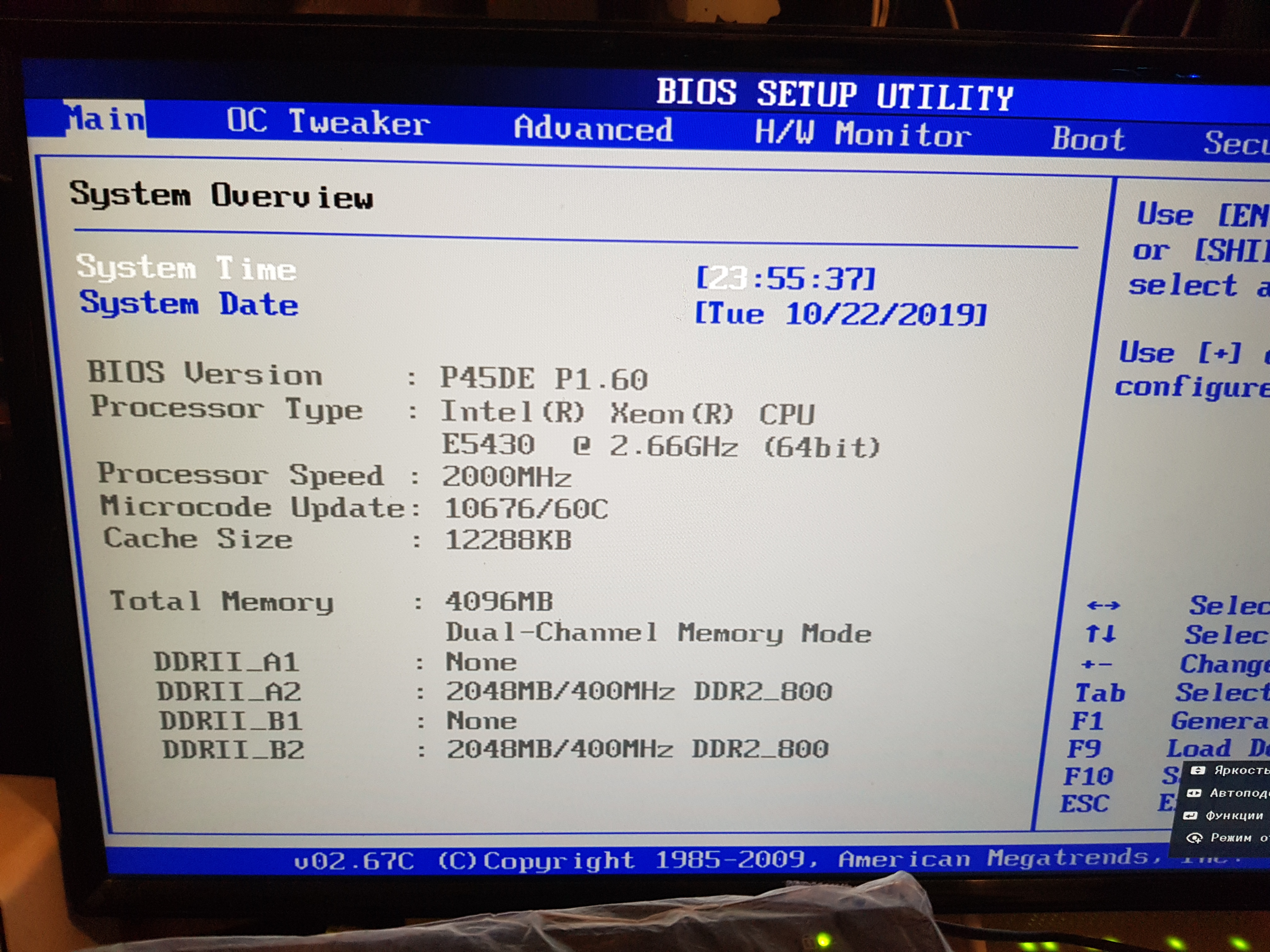Click the highlighted hour value 23
The width and height of the screenshot is (1270, 952).
(x=727, y=279)
